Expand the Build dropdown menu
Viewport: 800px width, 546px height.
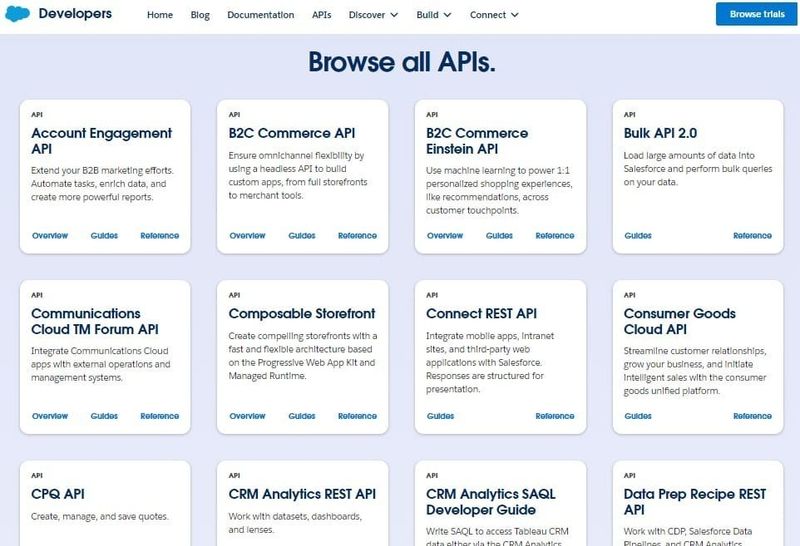[x=434, y=15]
